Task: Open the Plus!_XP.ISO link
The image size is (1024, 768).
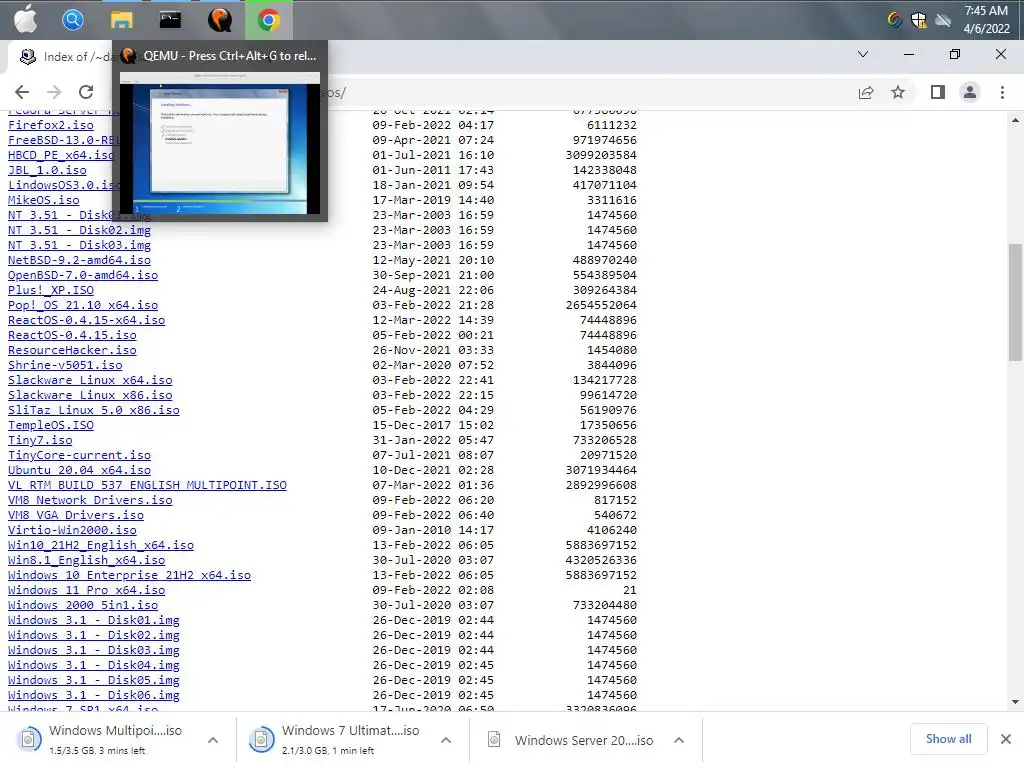Action: coord(50,290)
